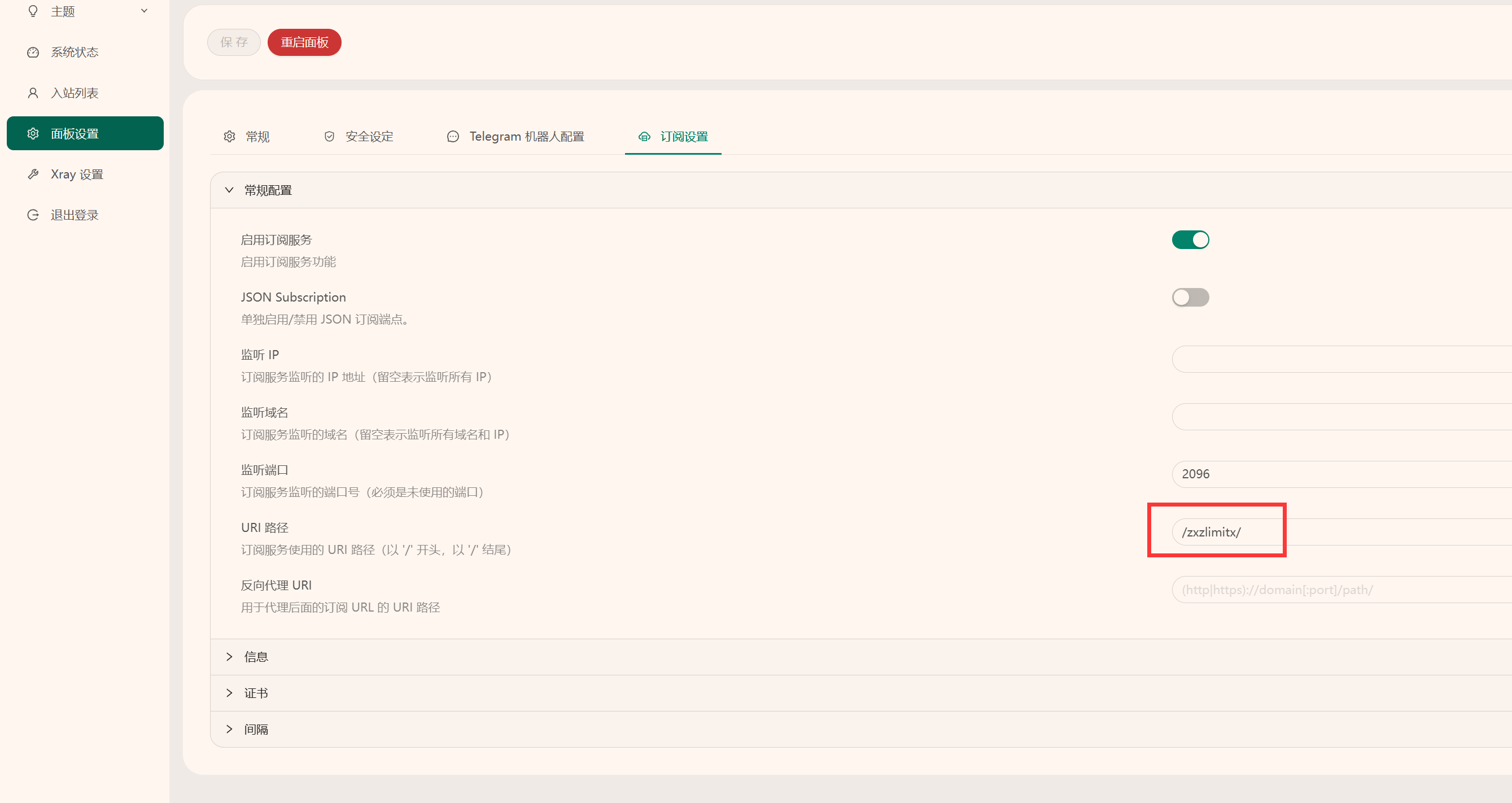
Task: Expand the 证书 section
Action: pos(860,693)
